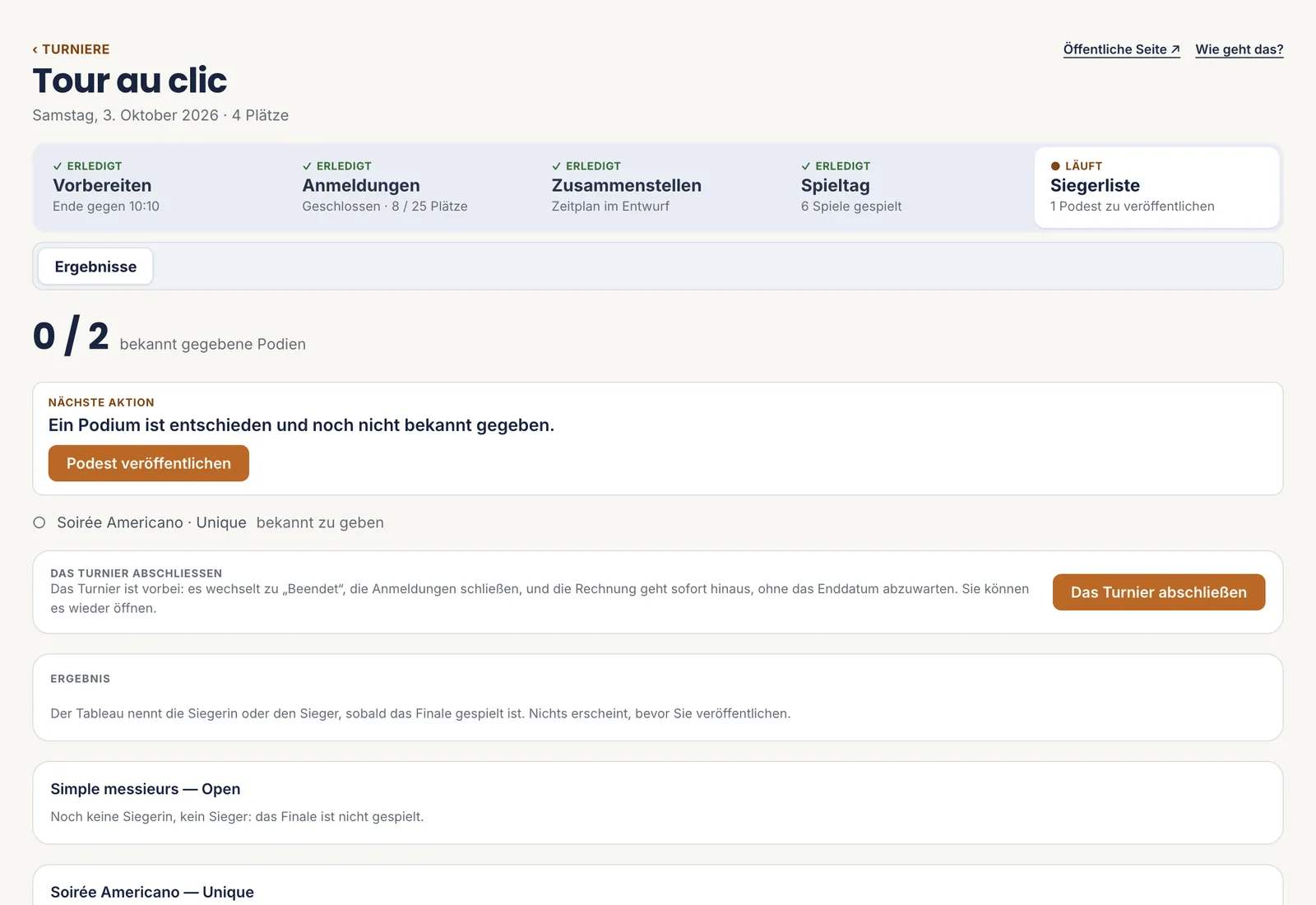Click the checkmark icon above Spieltag
The image size is (1316, 905).
pos(806,166)
